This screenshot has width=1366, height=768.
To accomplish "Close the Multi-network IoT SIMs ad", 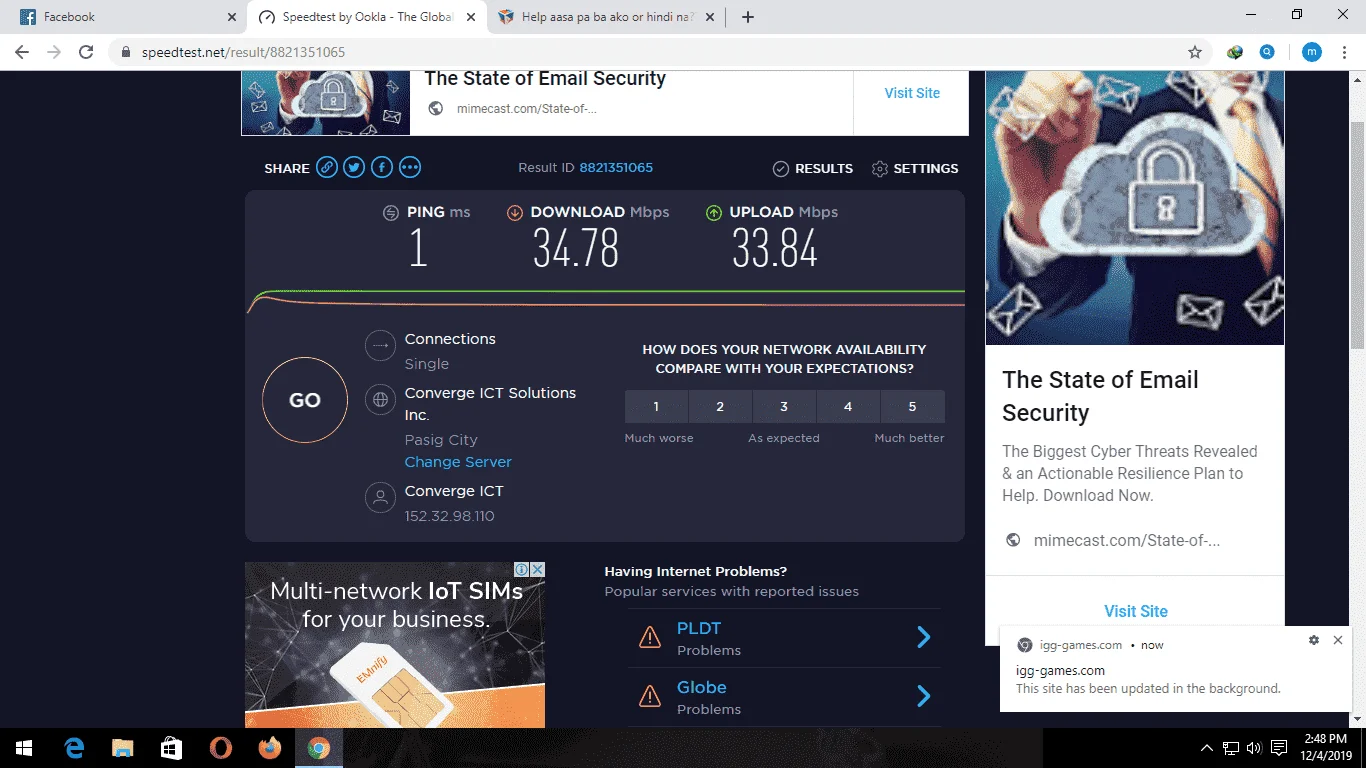I will click(x=537, y=570).
